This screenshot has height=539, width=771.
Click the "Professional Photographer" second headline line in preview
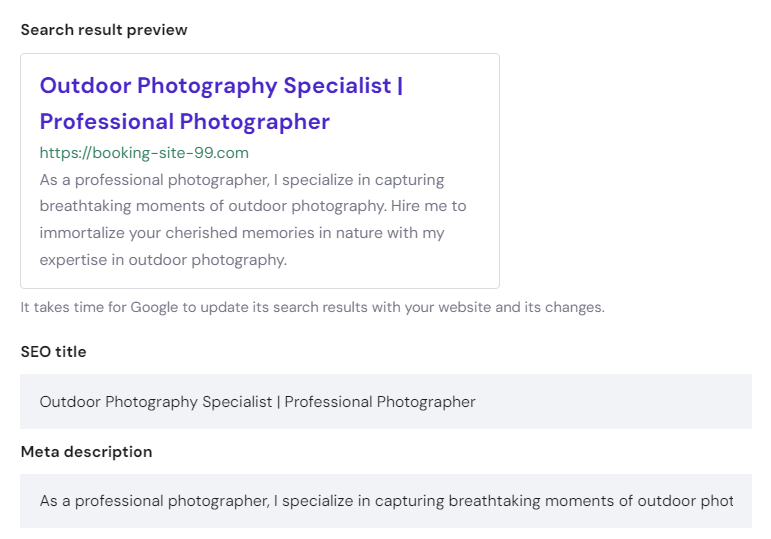tap(184, 122)
